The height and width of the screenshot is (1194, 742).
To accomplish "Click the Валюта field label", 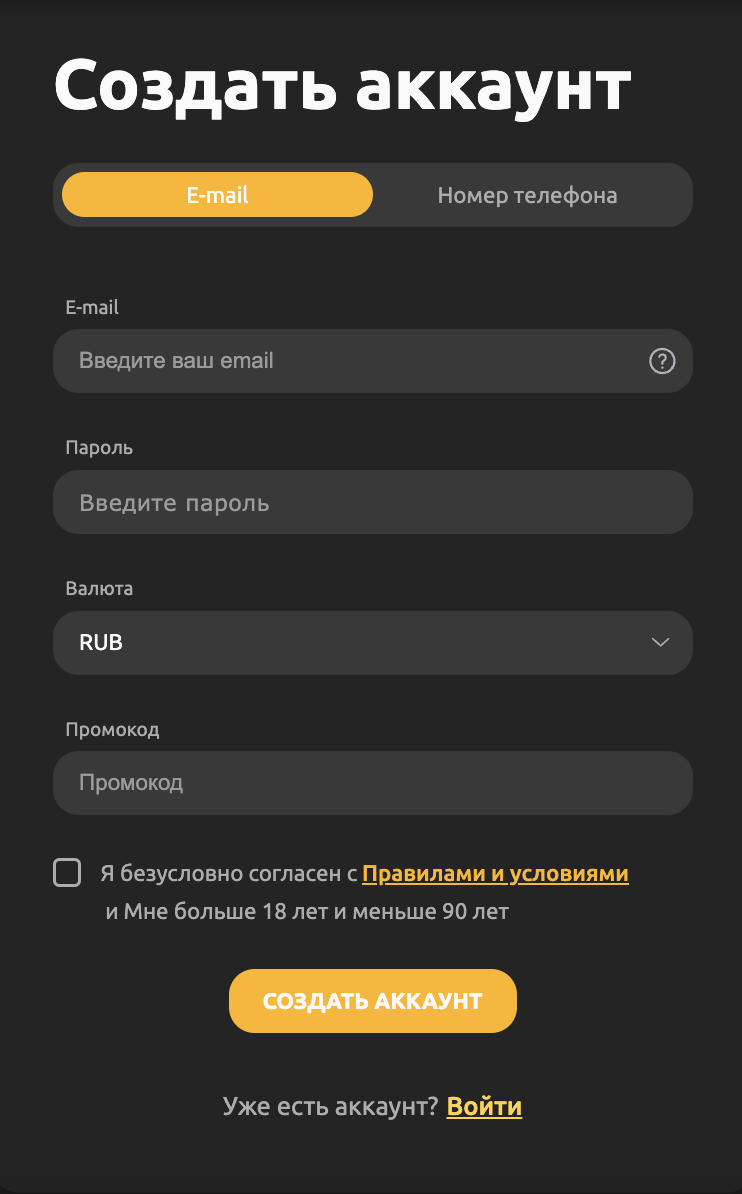I will [x=99, y=588].
